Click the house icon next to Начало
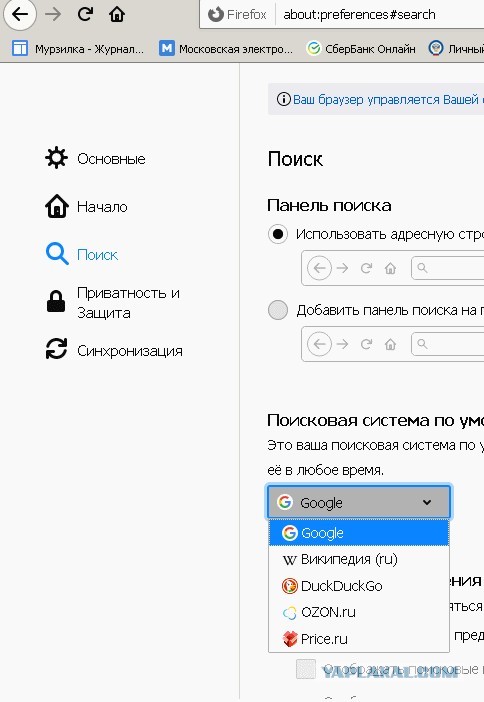 (57, 206)
